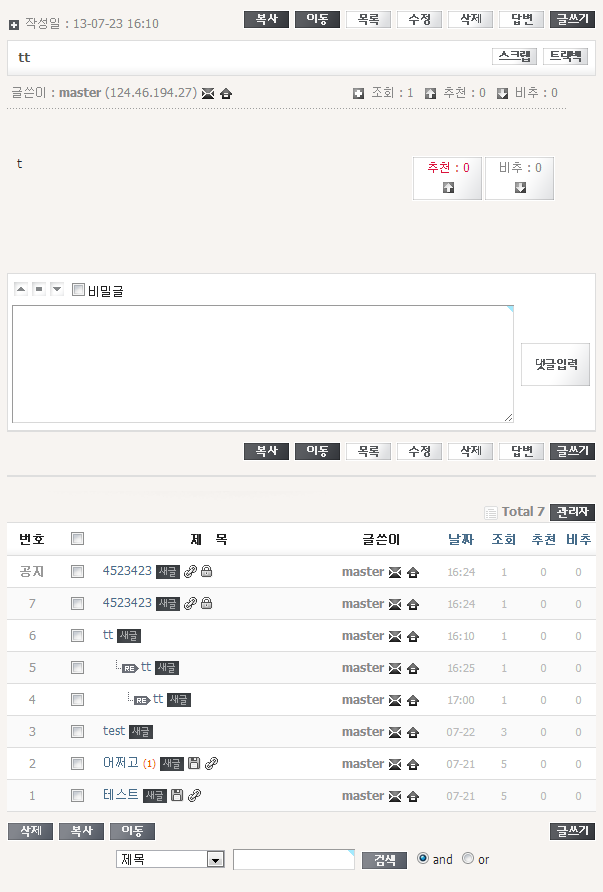This screenshot has width=603, height=892.
Task: Shrink comment box with the down triangle
Action: (56, 289)
